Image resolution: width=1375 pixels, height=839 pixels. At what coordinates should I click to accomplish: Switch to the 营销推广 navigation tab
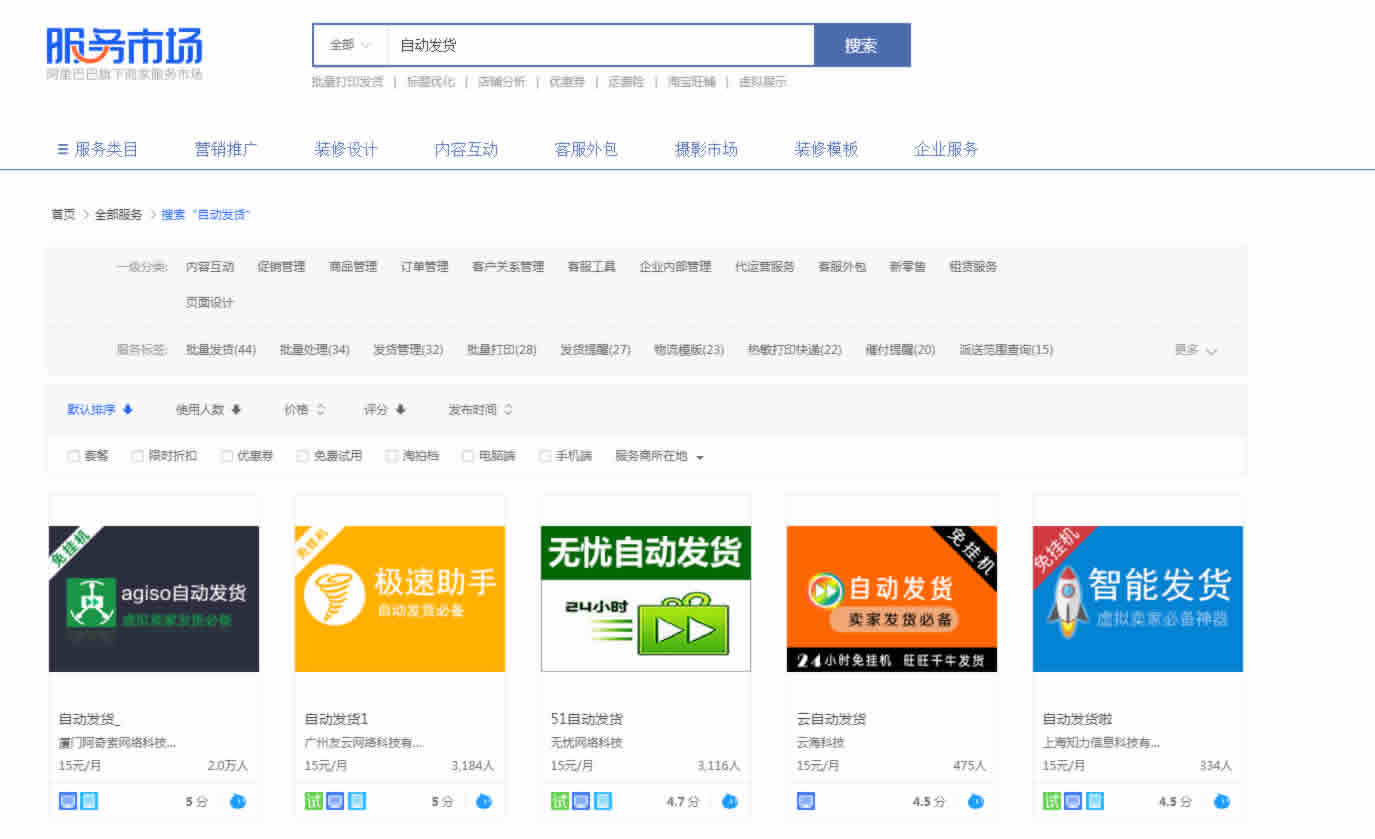click(226, 148)
